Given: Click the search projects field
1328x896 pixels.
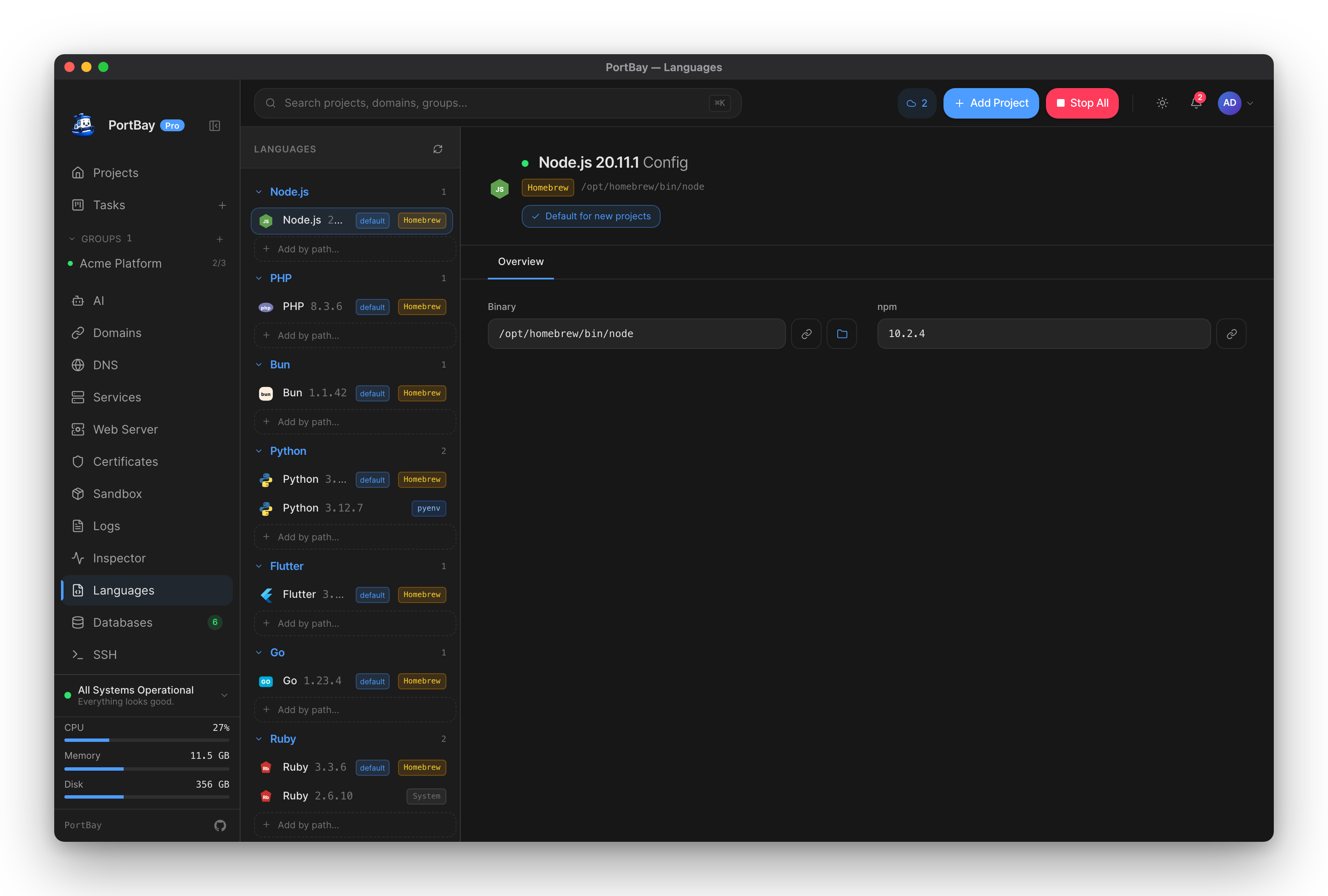Looking at the screenshot, I should 498,103.
